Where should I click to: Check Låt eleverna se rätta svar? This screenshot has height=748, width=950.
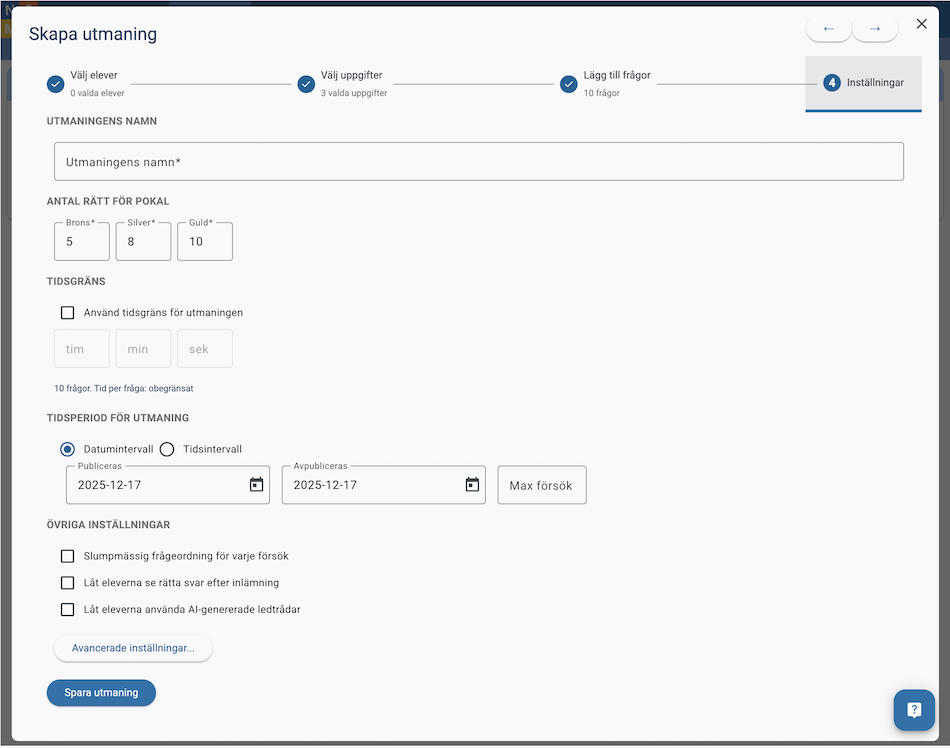68,583
